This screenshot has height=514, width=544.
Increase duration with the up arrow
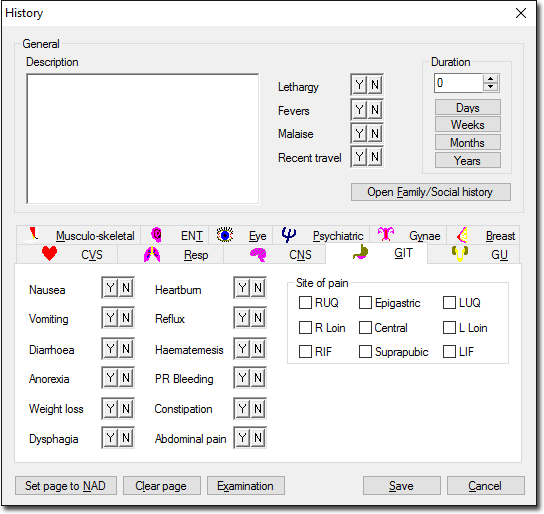[490, 79]
